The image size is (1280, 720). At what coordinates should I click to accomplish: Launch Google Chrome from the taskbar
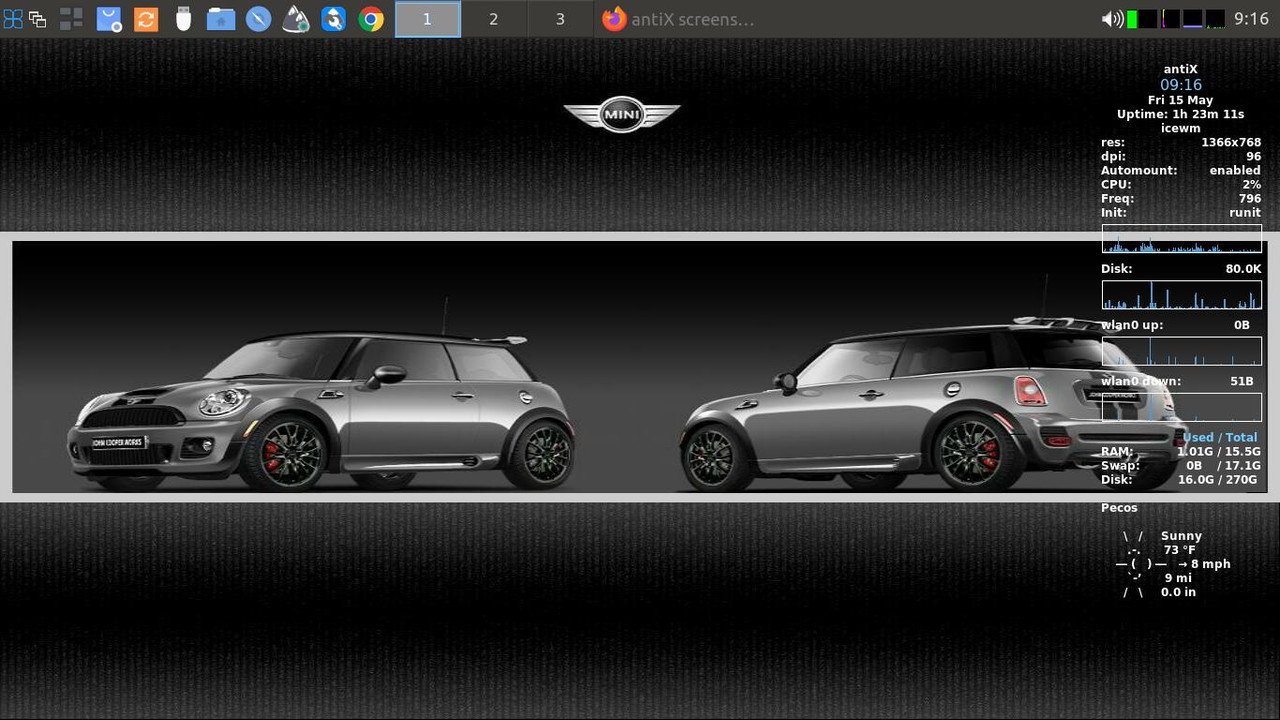point(371,19)
